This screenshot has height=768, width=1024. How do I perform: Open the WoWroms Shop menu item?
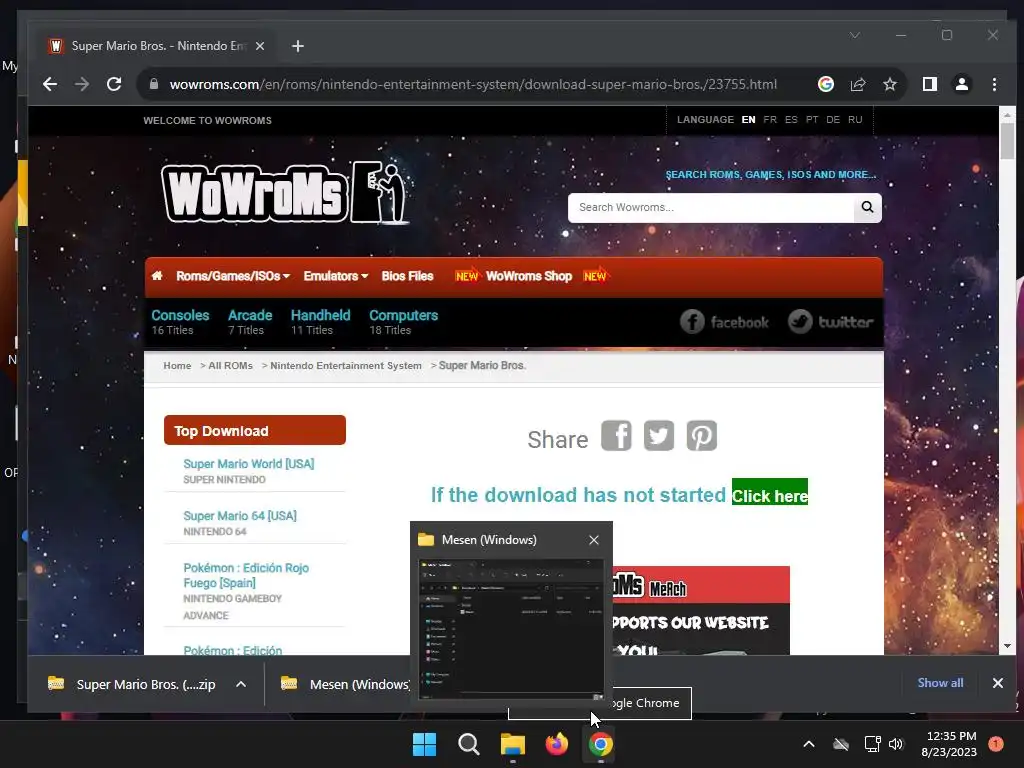click(529, 276)
